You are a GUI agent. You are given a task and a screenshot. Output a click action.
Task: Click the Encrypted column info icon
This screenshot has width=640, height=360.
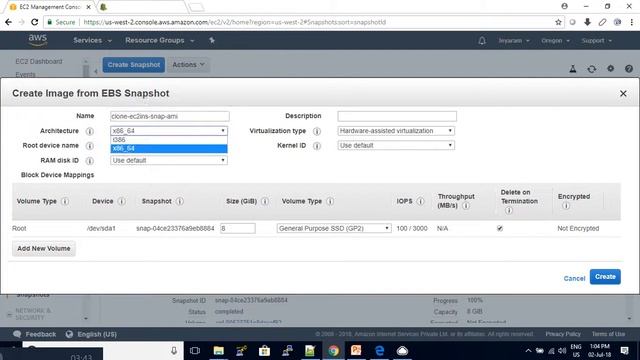pos(566,206)
